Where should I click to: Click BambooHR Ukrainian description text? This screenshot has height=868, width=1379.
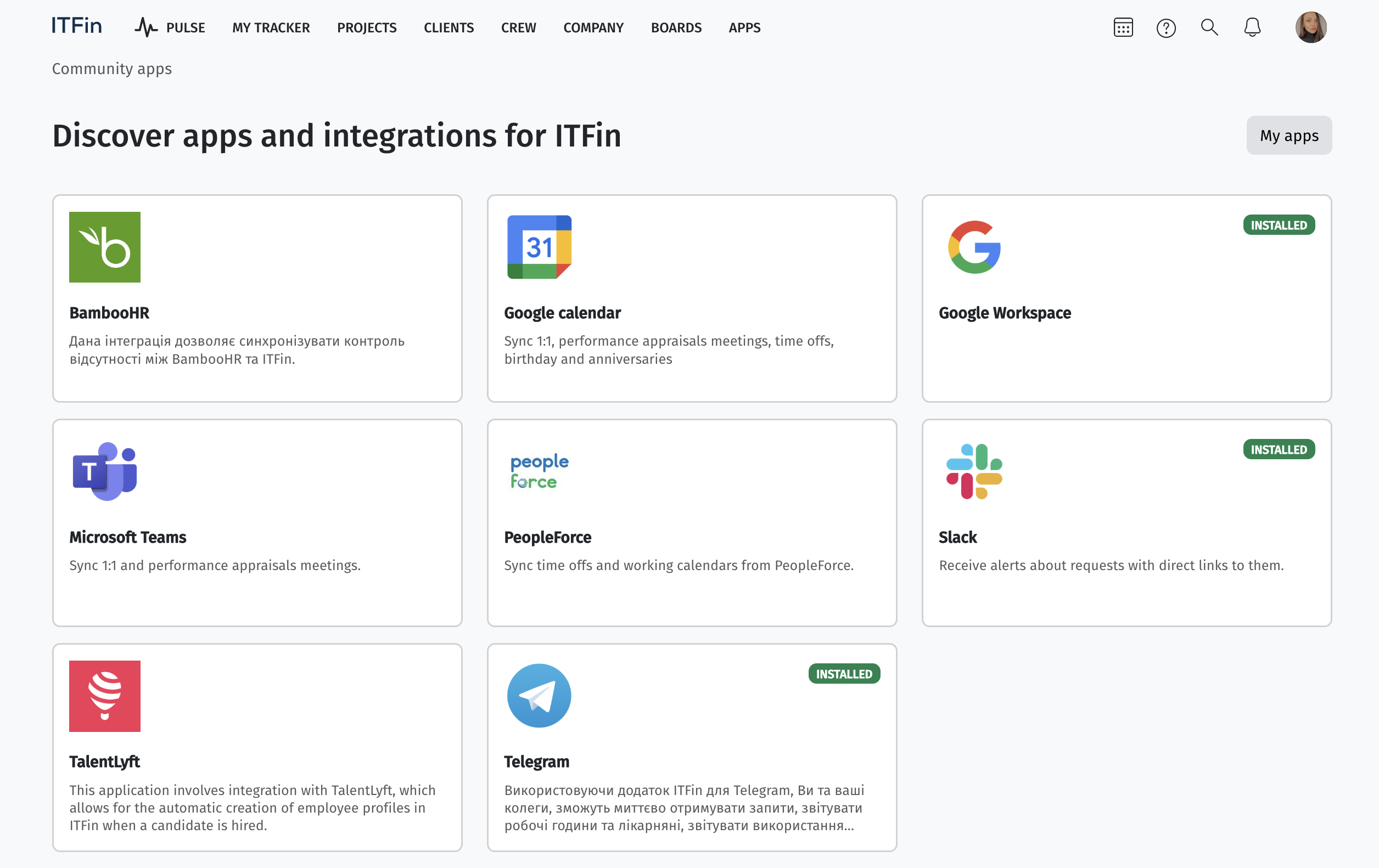[237, 350]
